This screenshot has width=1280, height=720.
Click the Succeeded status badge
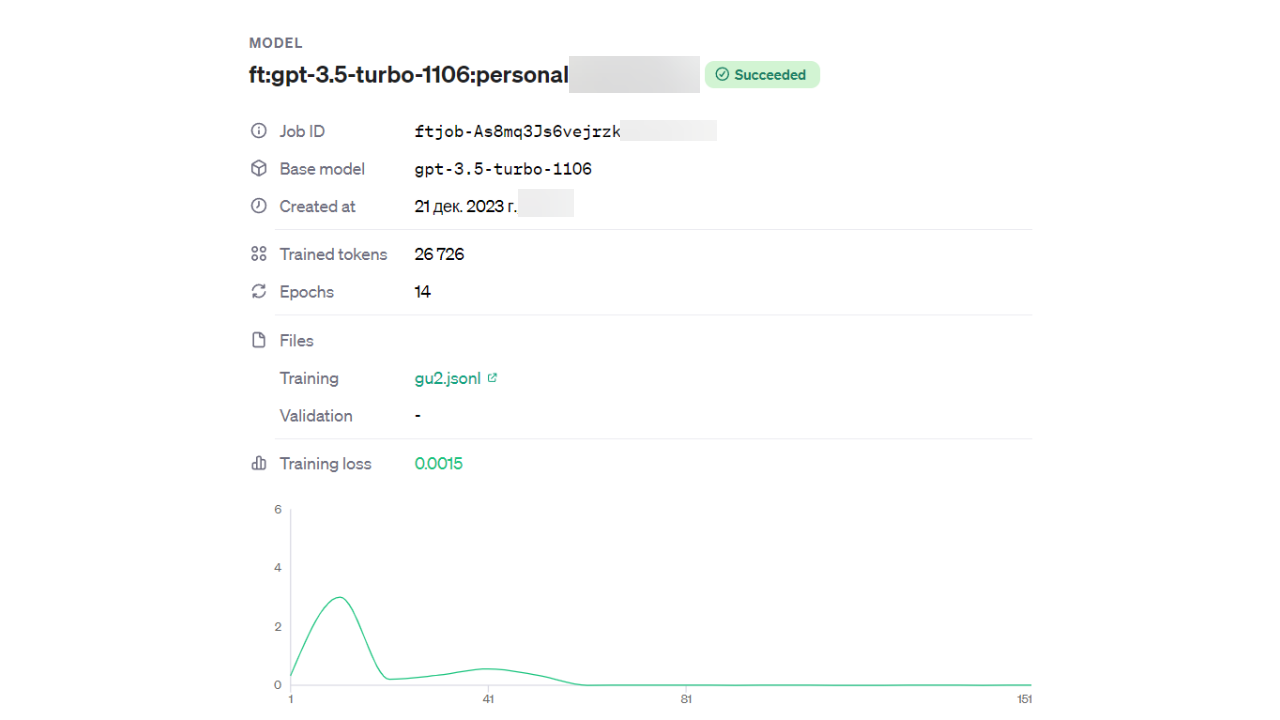click(x=762, y=75)
